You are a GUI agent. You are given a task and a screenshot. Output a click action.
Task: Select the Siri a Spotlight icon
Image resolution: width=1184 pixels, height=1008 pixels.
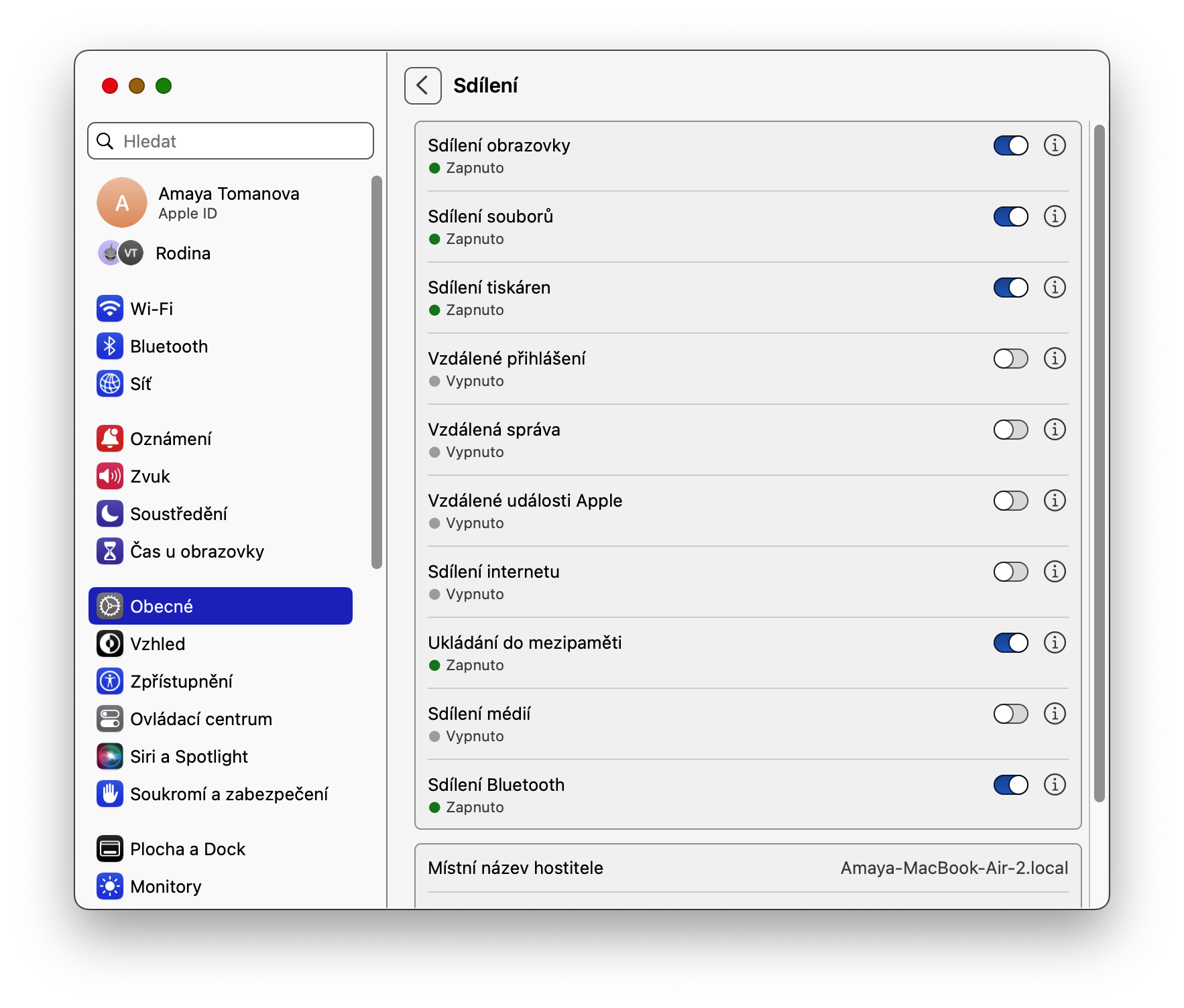[110, 757]
